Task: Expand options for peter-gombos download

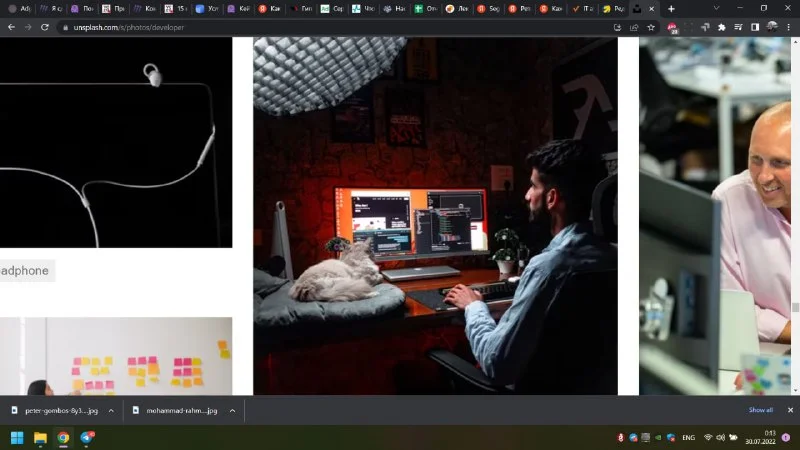Action: point(111,410)
